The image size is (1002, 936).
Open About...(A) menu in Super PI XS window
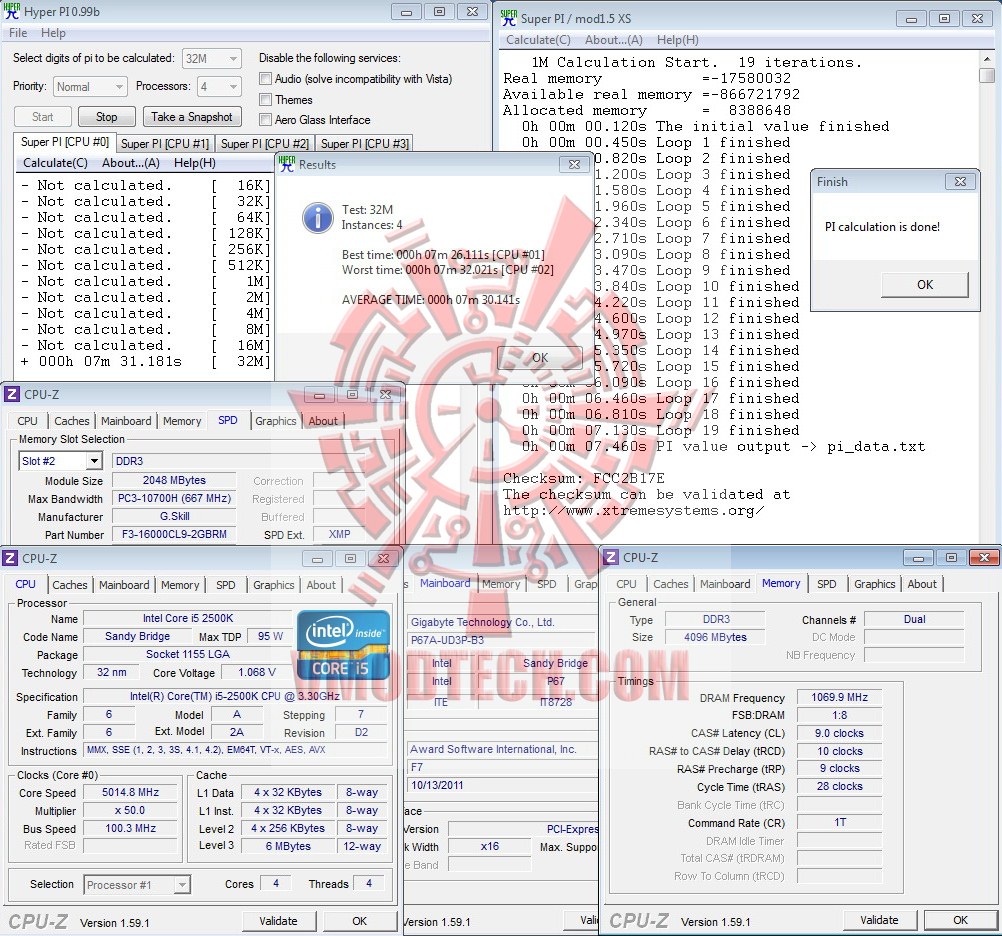point(613,40)
